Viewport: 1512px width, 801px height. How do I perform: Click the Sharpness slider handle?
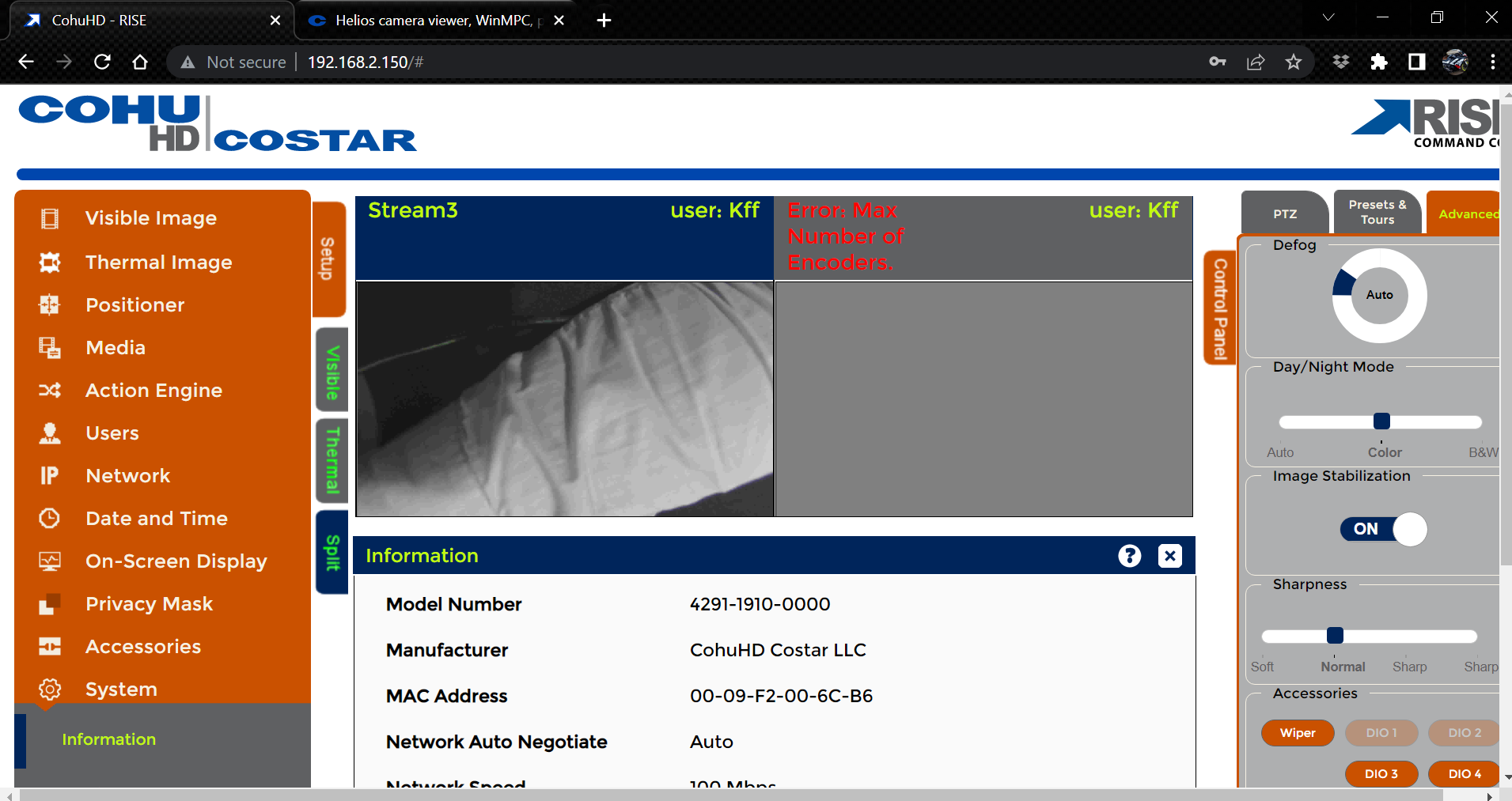click(x=1335, y=635)
